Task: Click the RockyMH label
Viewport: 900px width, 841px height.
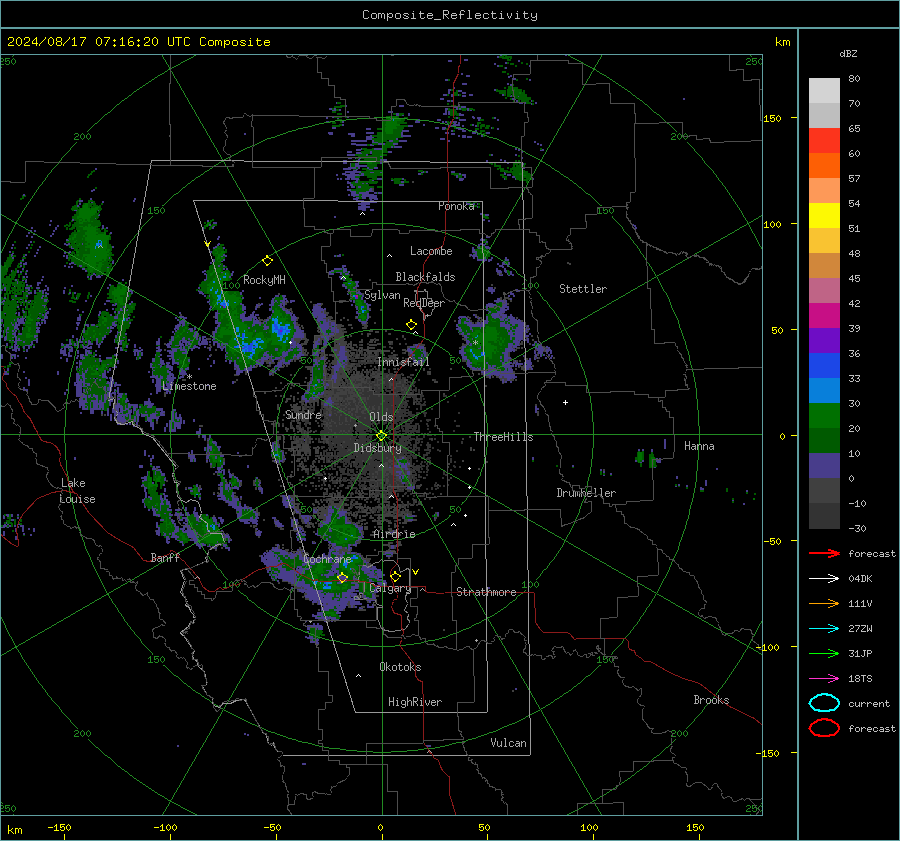Action: pos(264,280)
